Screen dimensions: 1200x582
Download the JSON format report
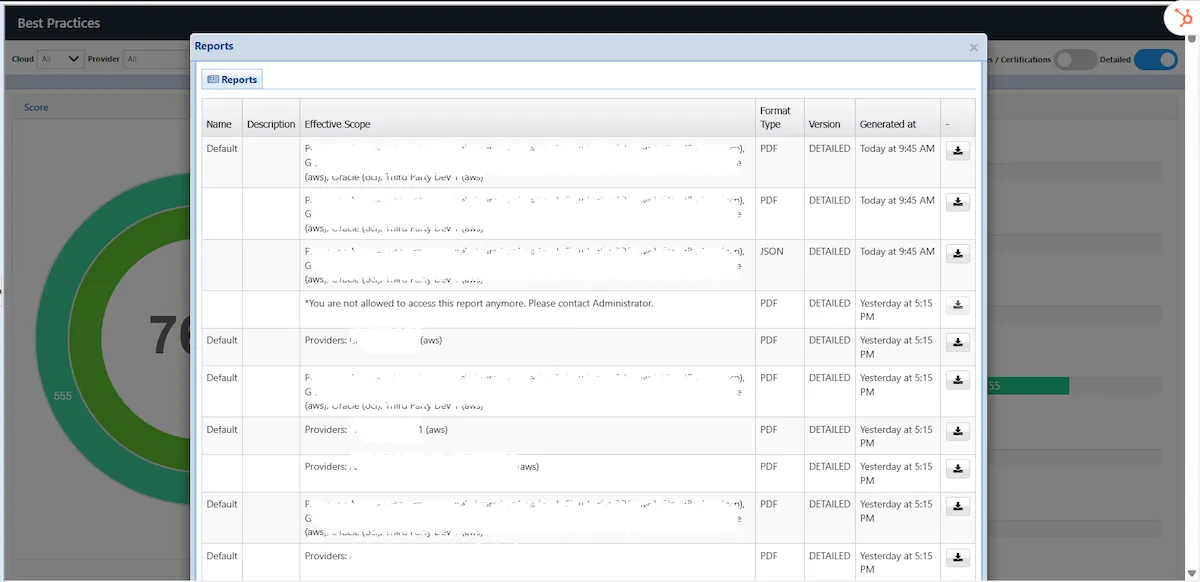click(958, 254)
